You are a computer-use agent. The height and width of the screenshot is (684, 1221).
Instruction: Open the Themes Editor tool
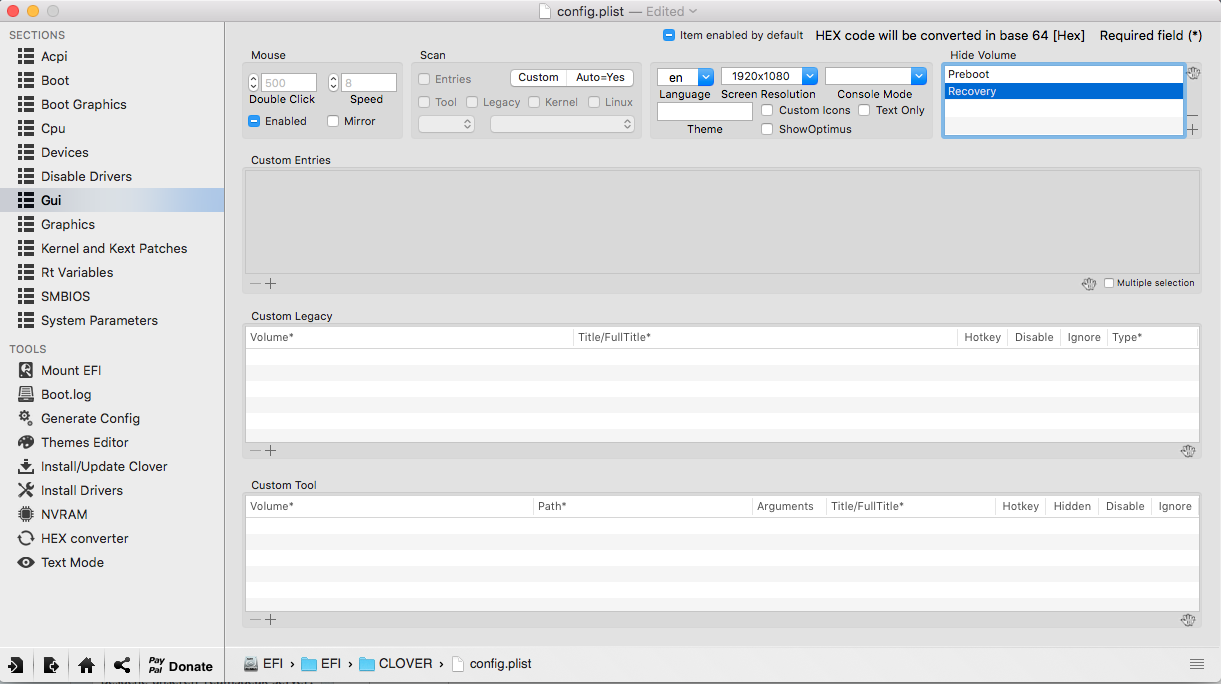pyautogui.click(x=84, y=442)
